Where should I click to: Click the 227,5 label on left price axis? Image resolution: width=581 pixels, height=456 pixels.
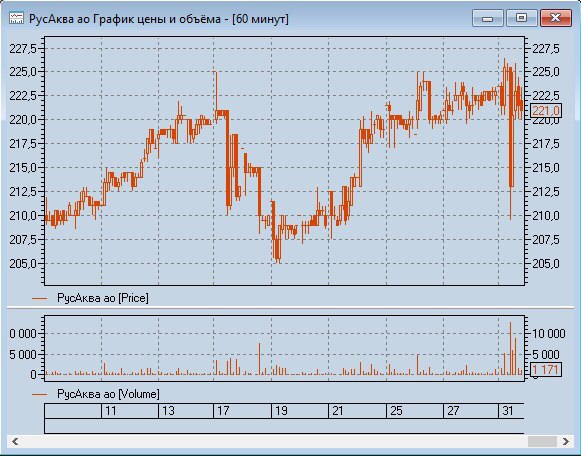(x=23, y=49)
